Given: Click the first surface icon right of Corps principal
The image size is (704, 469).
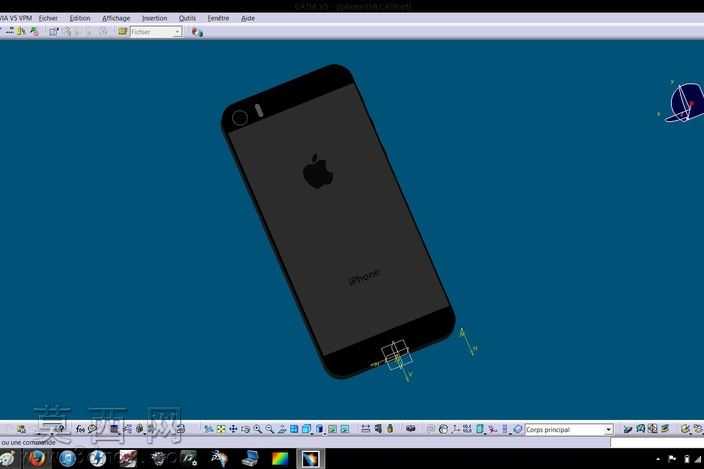Looking at the screenshot, I should click(x=628, y=429).
